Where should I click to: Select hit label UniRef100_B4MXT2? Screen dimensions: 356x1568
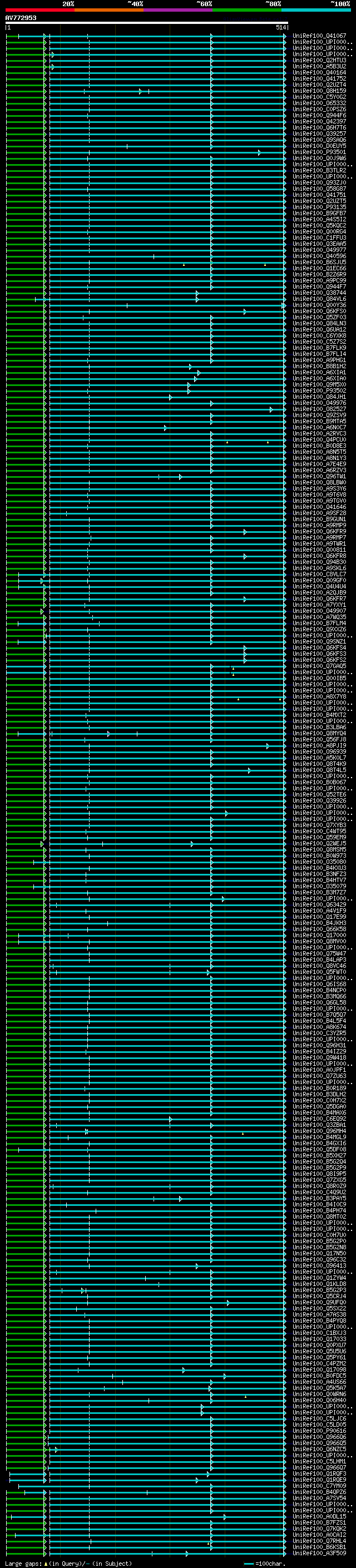click(319, 715)
